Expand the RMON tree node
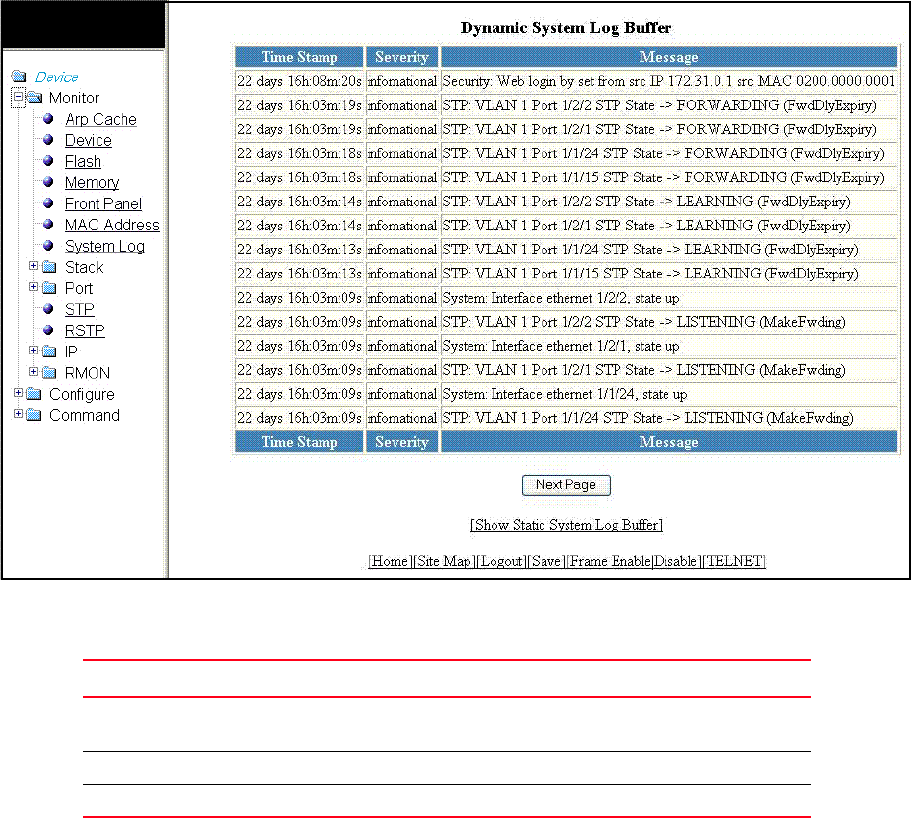This screenshot has height=818, width=912. pos(34,371)
